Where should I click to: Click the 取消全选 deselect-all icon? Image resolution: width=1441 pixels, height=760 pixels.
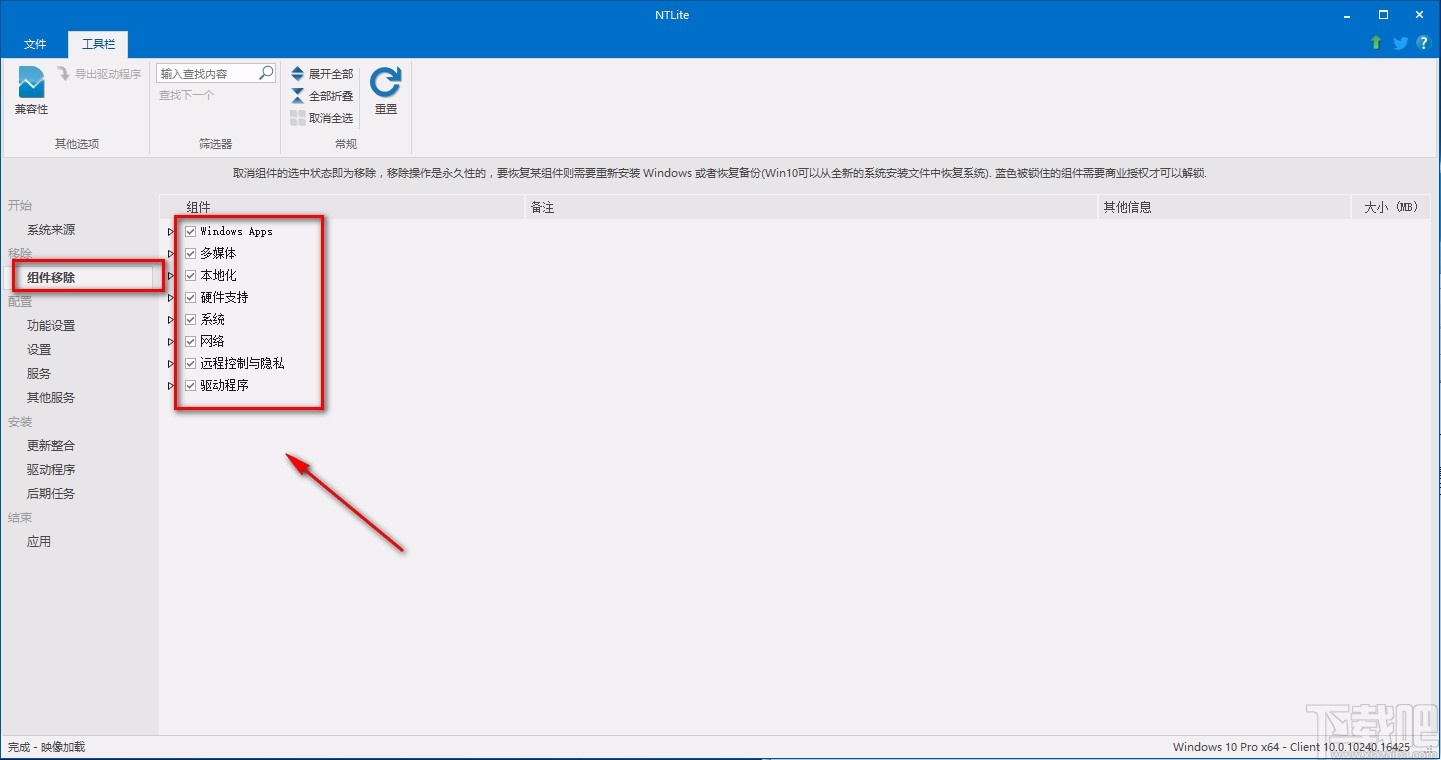pos(298,117)
